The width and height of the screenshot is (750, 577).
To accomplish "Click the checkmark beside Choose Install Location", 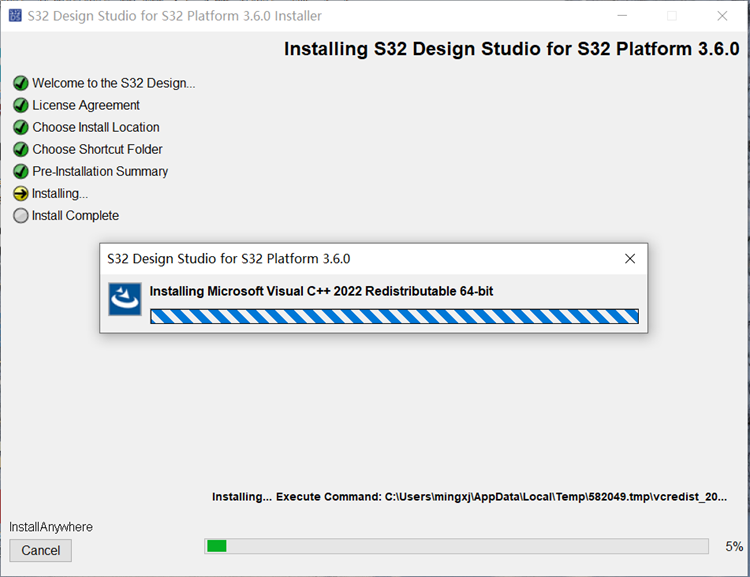I will point(21,127).
